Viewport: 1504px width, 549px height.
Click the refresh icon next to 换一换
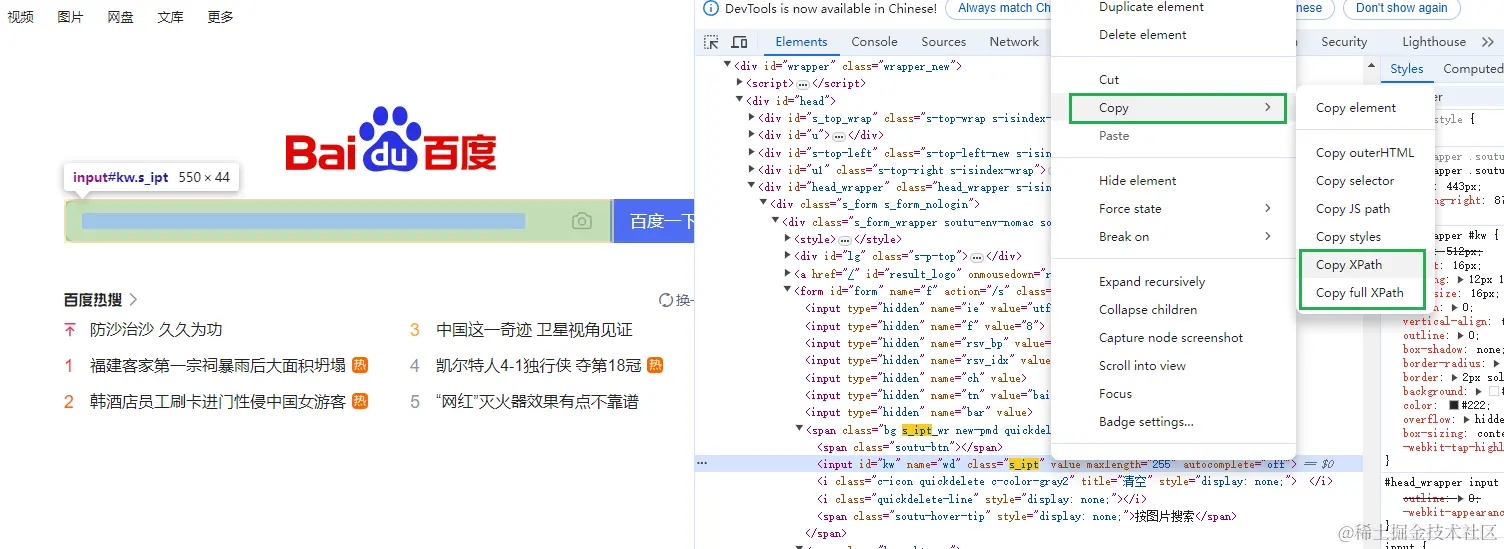666,300
